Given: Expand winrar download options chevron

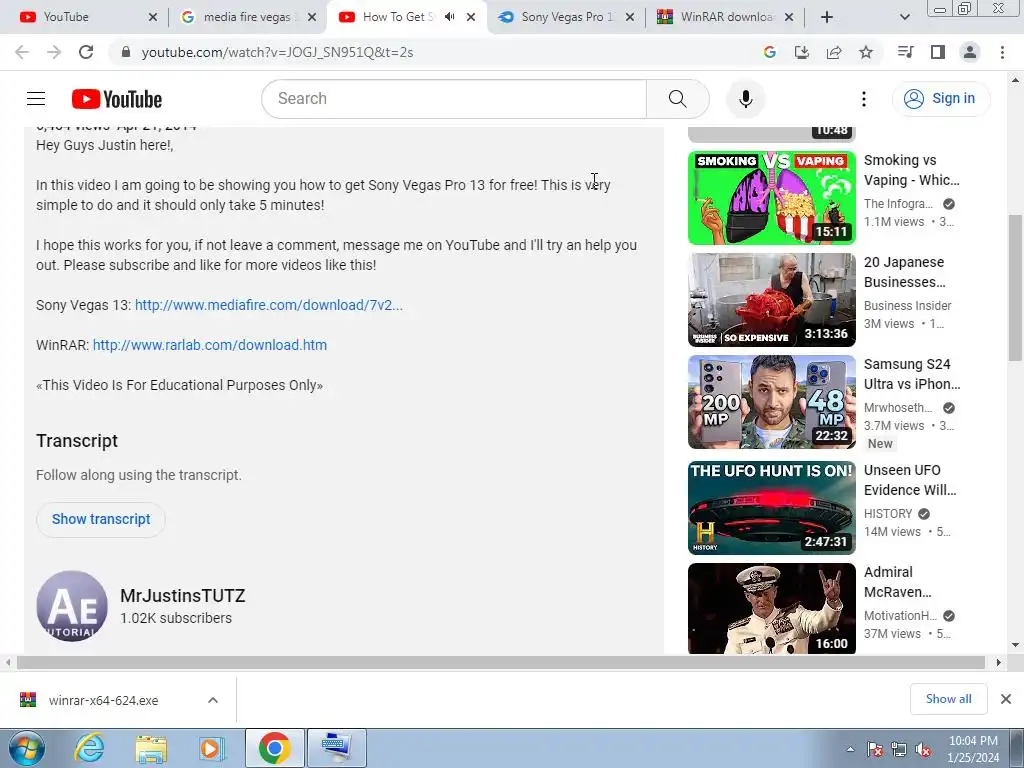Looking at the screenshot, I should coord(213,700).
